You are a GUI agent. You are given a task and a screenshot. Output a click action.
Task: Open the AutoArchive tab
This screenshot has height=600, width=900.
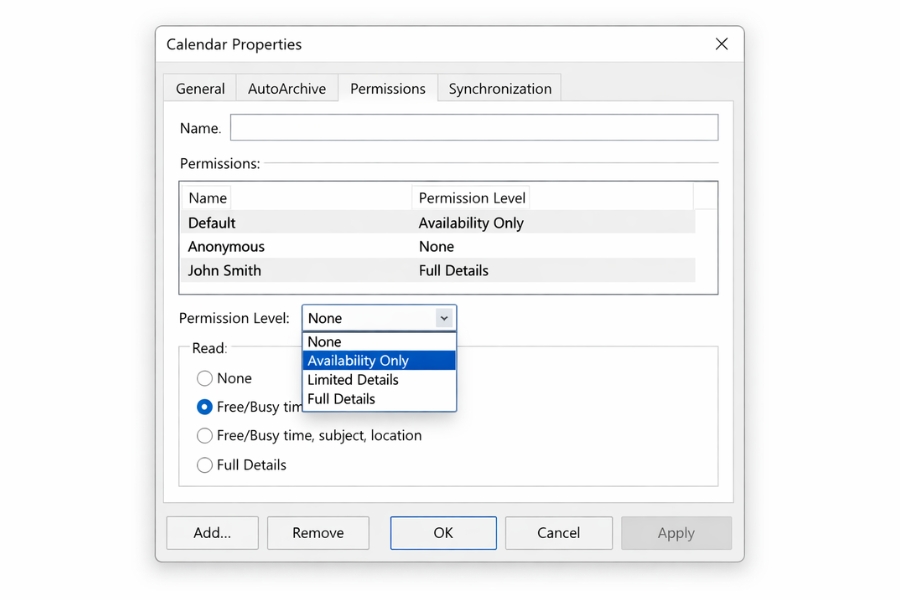click(x=287, y=88)
